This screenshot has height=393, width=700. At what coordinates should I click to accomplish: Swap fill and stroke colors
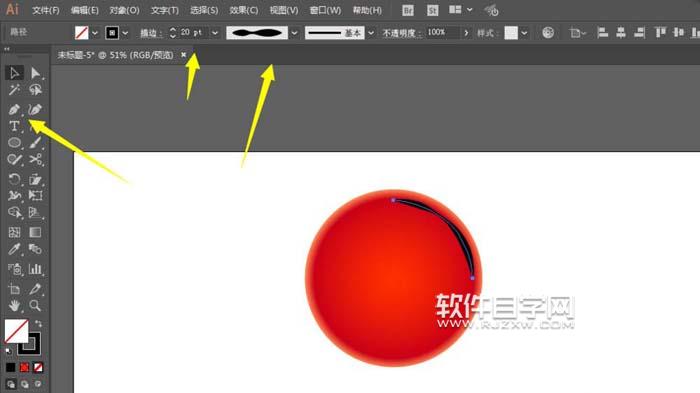point(38,323)
